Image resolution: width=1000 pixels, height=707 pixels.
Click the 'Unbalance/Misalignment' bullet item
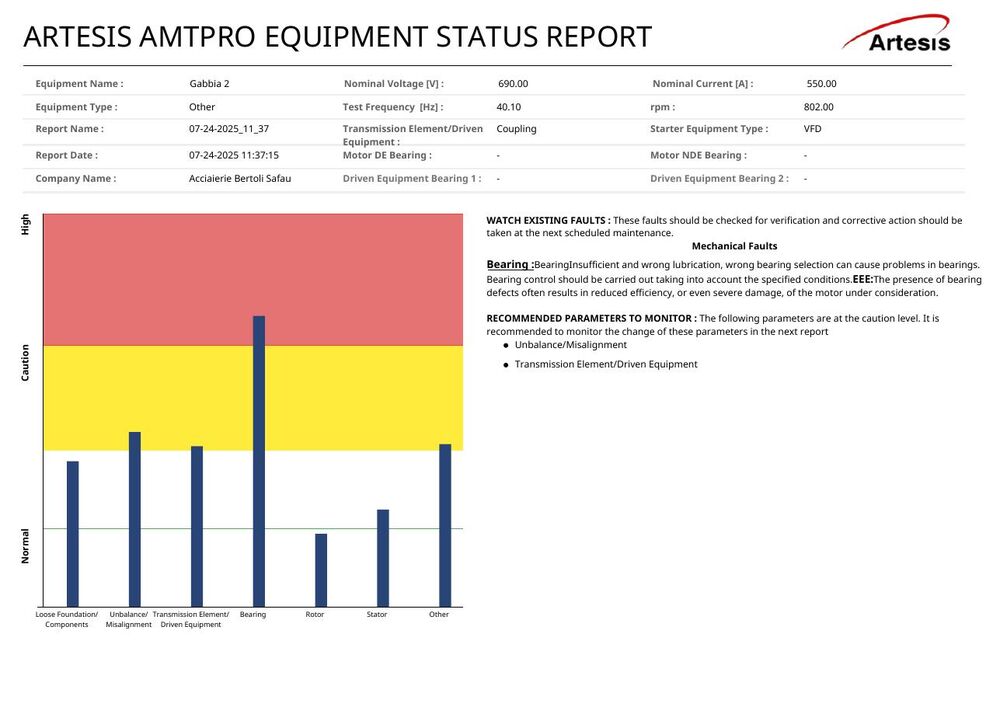click(571, 345)
